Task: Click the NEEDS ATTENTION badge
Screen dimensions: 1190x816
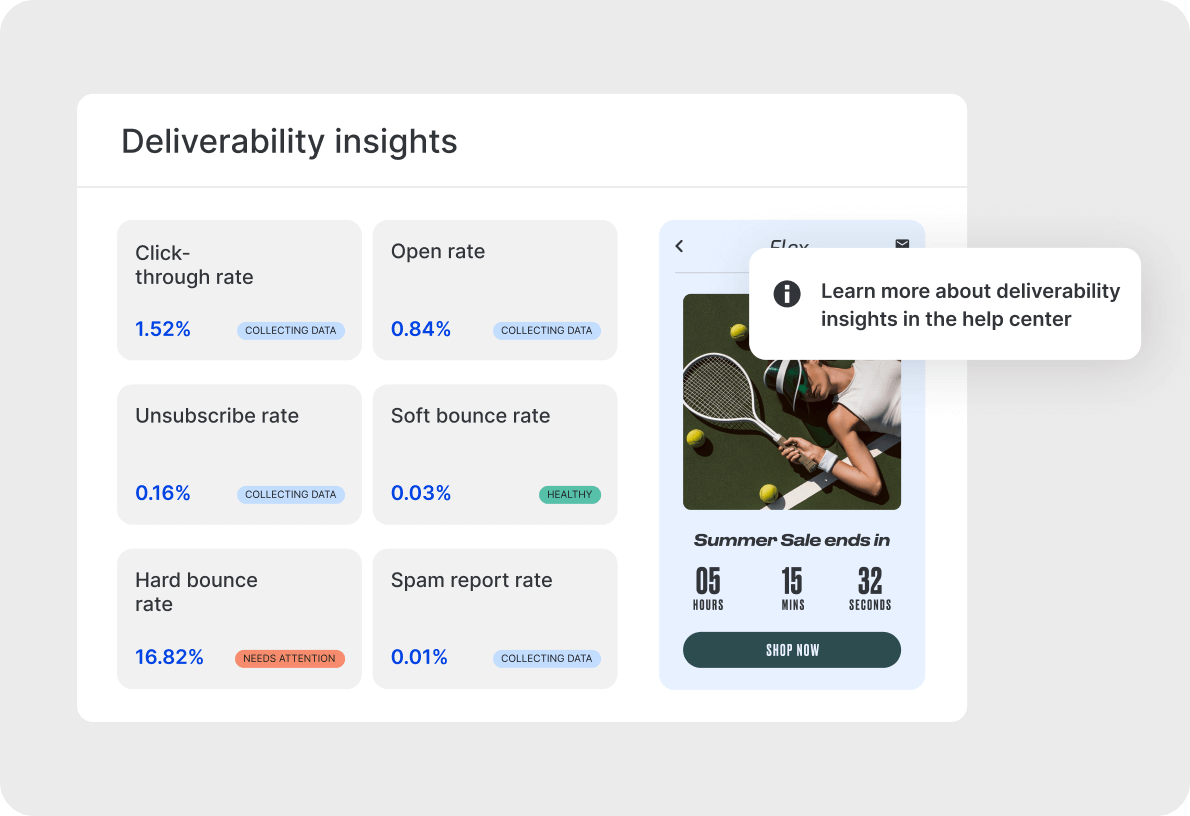Action: pyautogui.click(x=290, y=658)
